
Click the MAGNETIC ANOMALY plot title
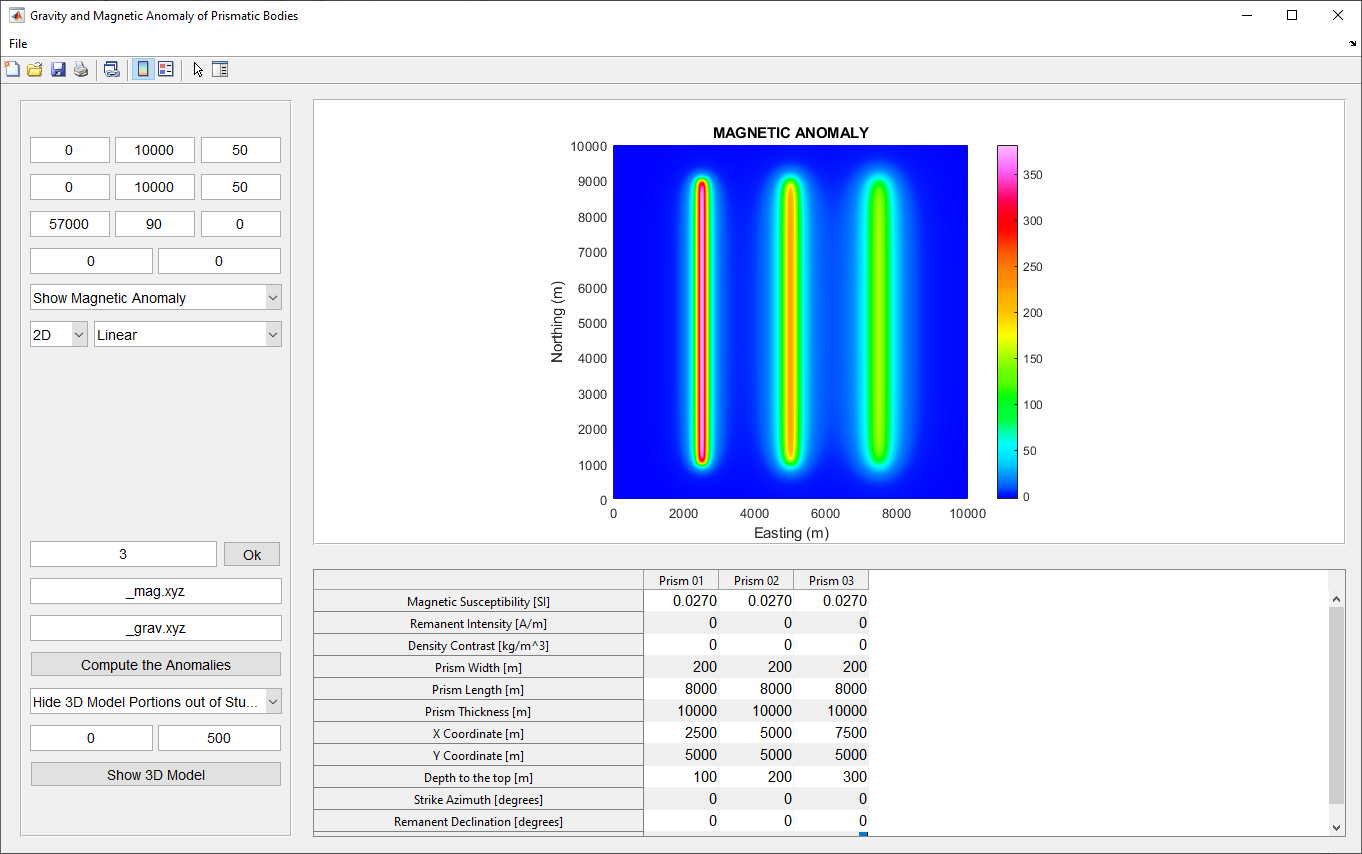(x=790, y=132)
